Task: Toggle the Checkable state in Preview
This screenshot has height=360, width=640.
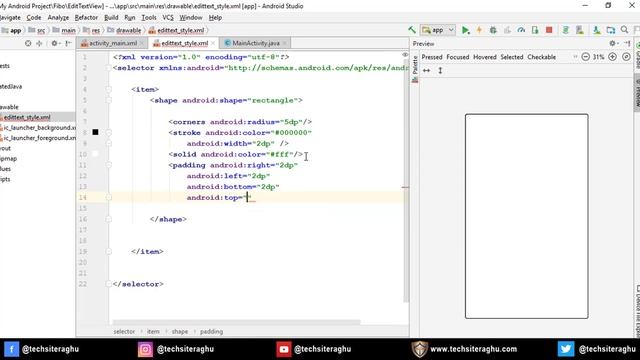Action: pyautogui.click(x=541, y=57)
